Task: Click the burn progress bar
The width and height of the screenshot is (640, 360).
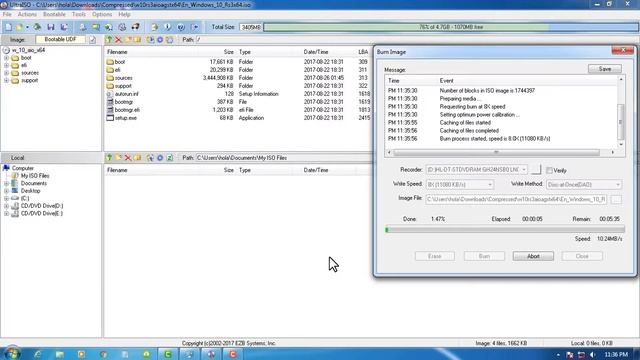Action: [505, 230]
